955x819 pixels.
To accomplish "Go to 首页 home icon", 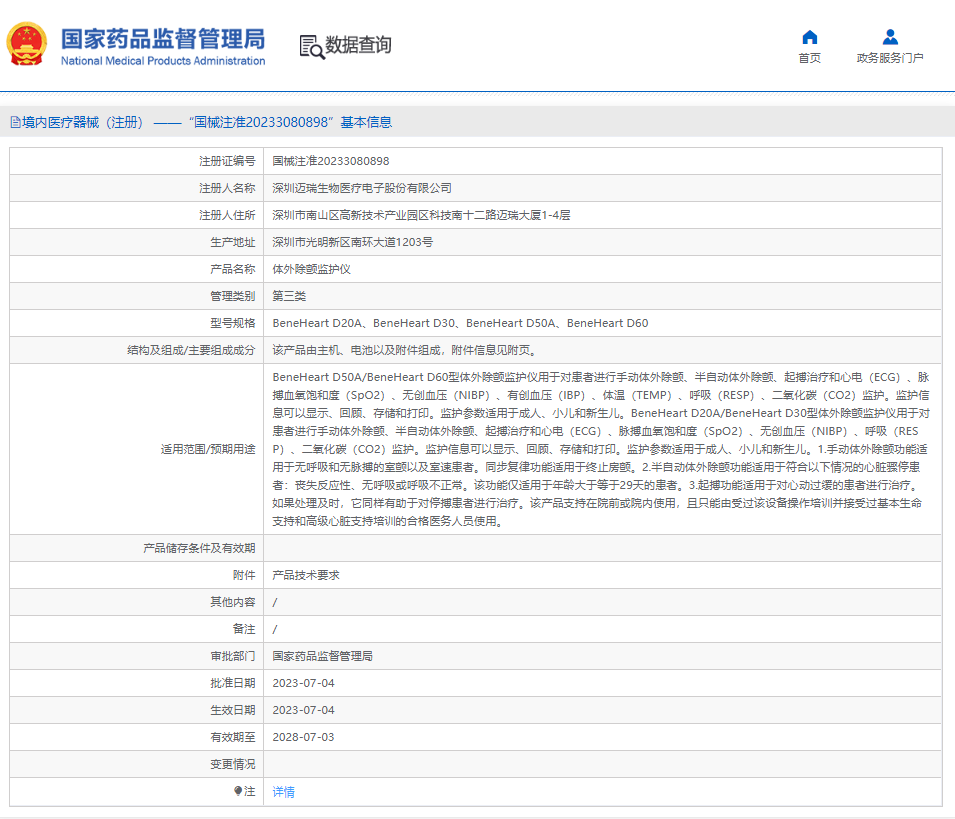I will coord(809,37).
